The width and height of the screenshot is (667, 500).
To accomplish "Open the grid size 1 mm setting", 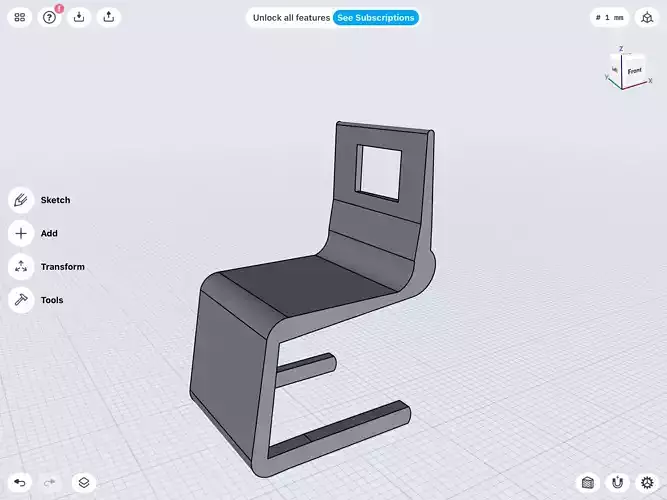I will tap(610, 17).
